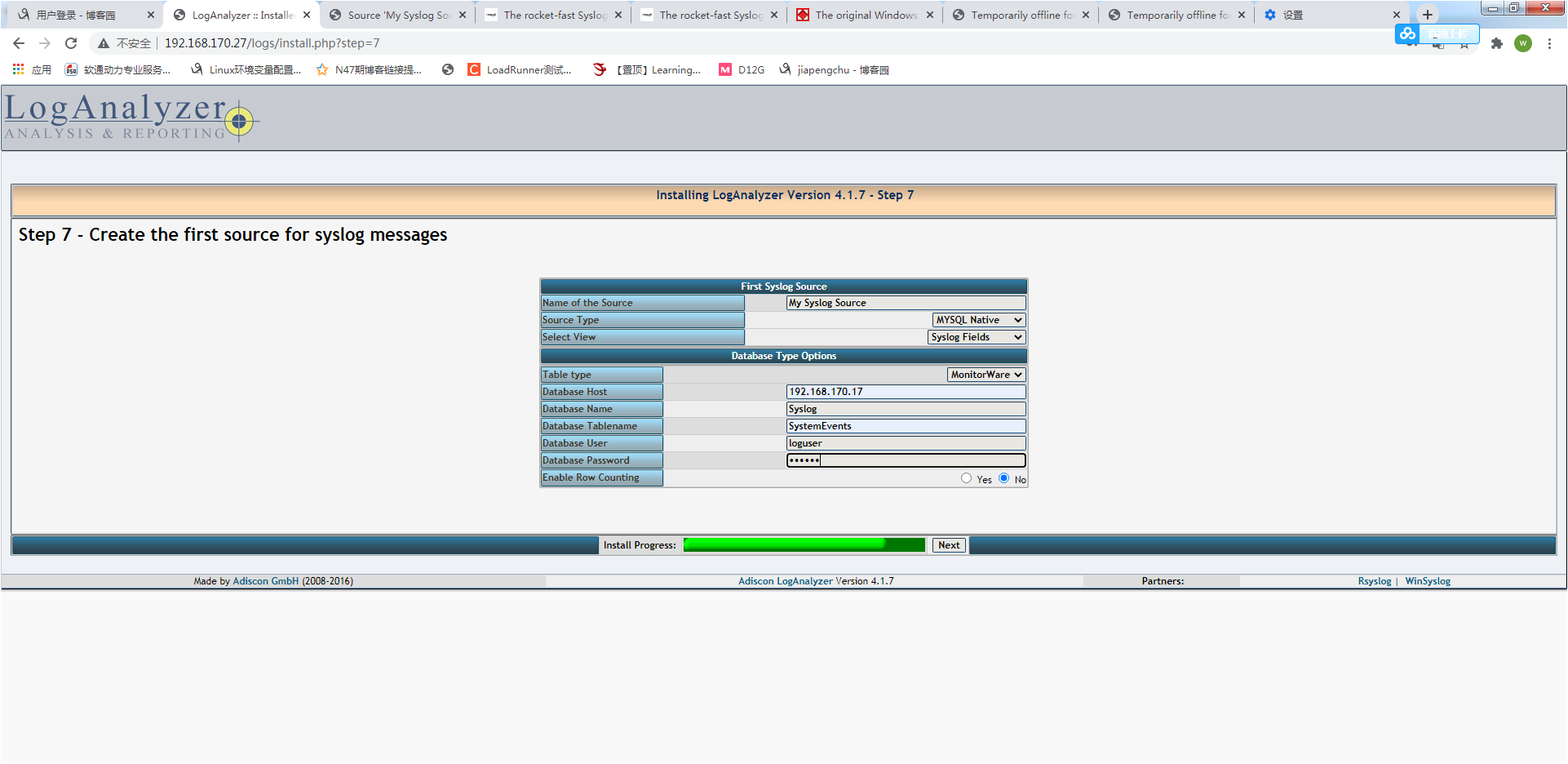Screen dimensions: 1568x764
Task: Switch to the 设置 settings tab
Action: click(1333, 15)
